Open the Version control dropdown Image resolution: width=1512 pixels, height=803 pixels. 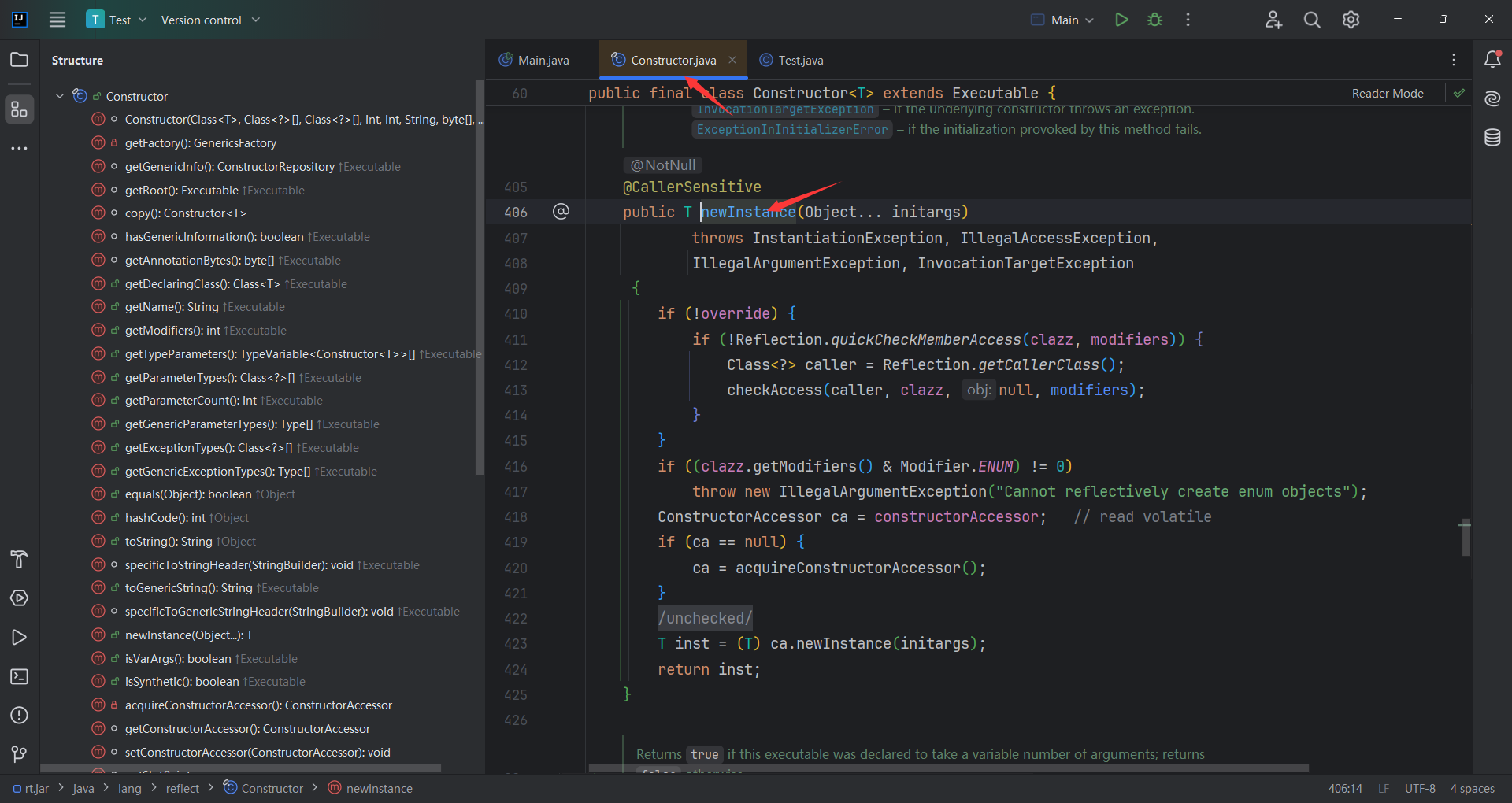[210, 20]
